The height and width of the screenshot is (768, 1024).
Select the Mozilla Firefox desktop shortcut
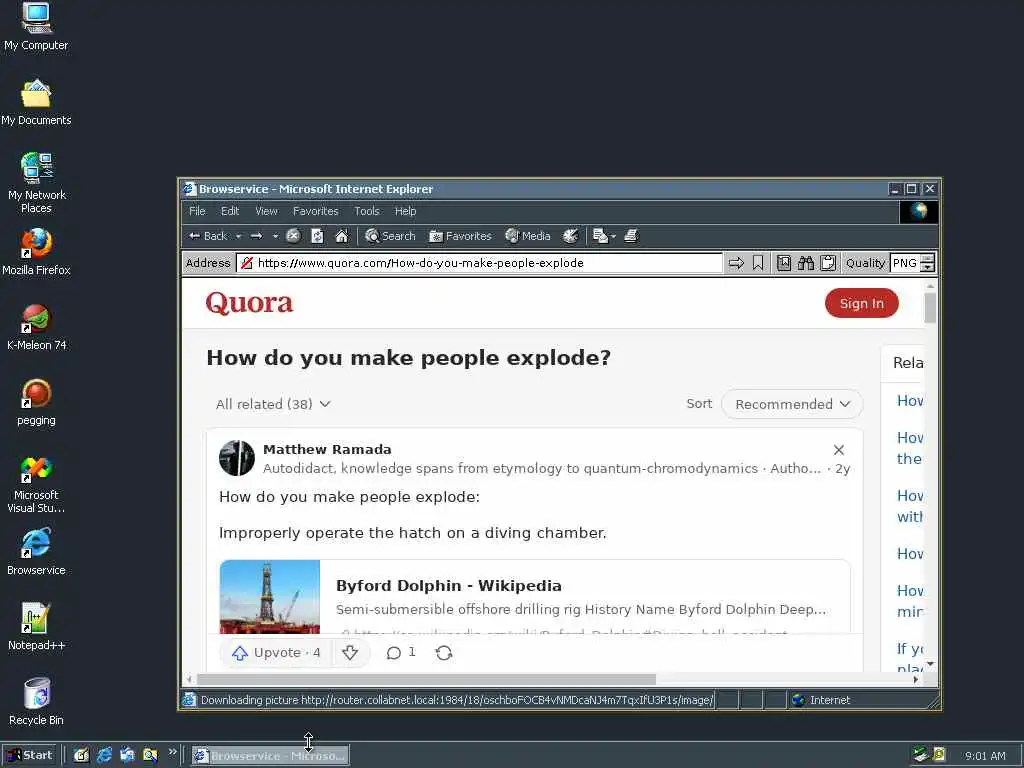pyautogui.click(x=36, y=253)
